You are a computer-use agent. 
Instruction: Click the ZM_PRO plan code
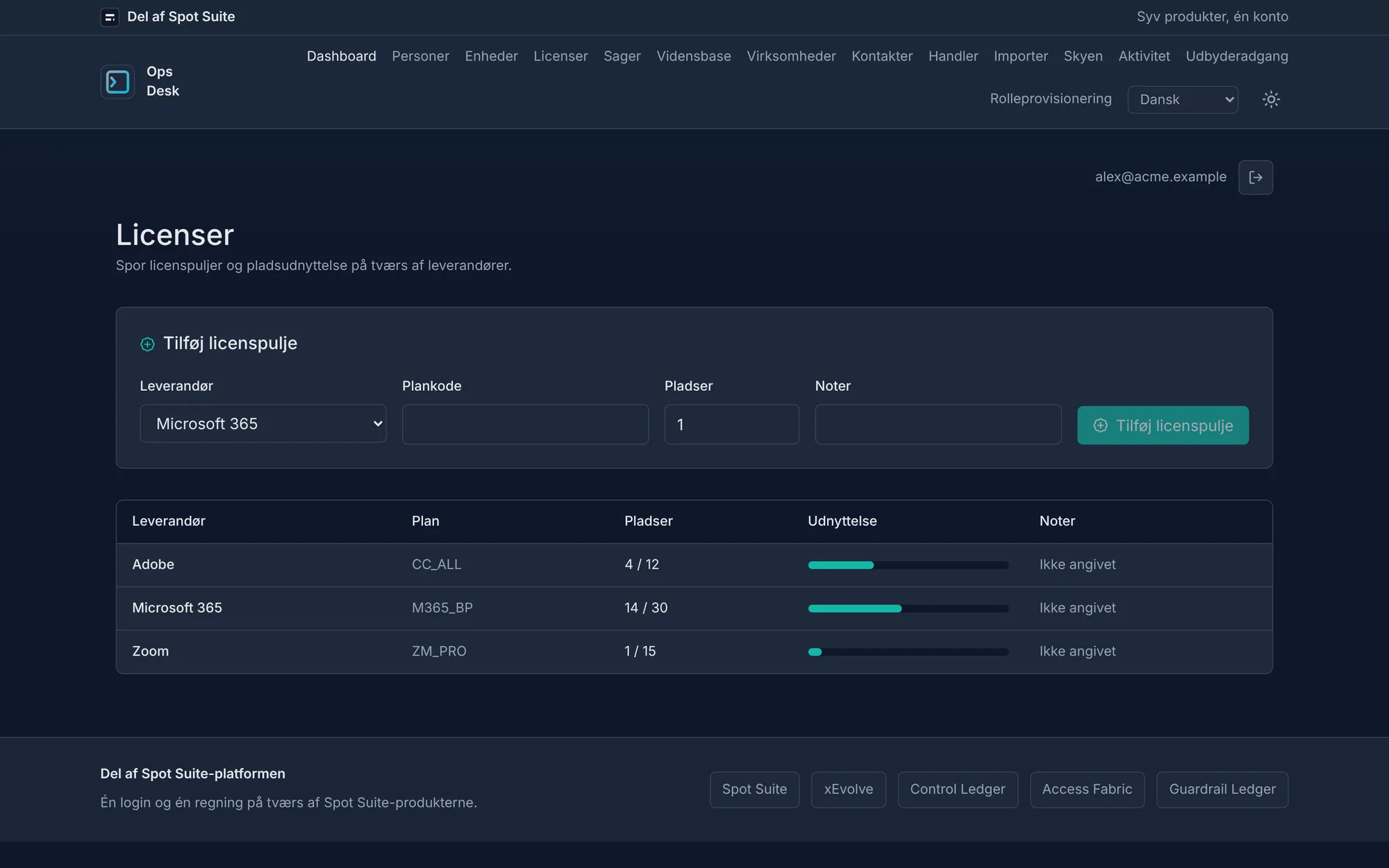pos(439,651)
